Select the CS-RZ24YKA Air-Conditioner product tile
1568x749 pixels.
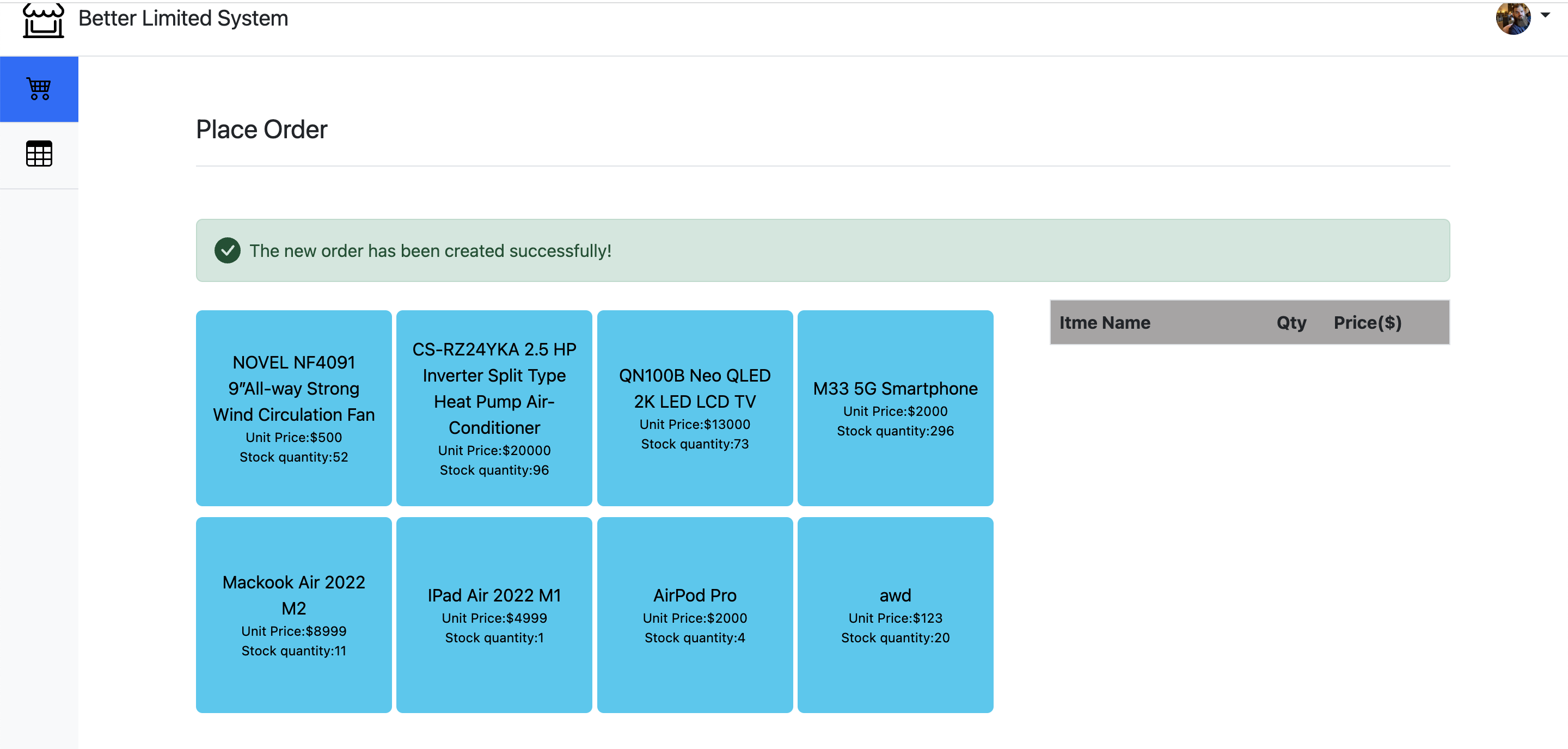pyautogui.click(x=494, y=408)
